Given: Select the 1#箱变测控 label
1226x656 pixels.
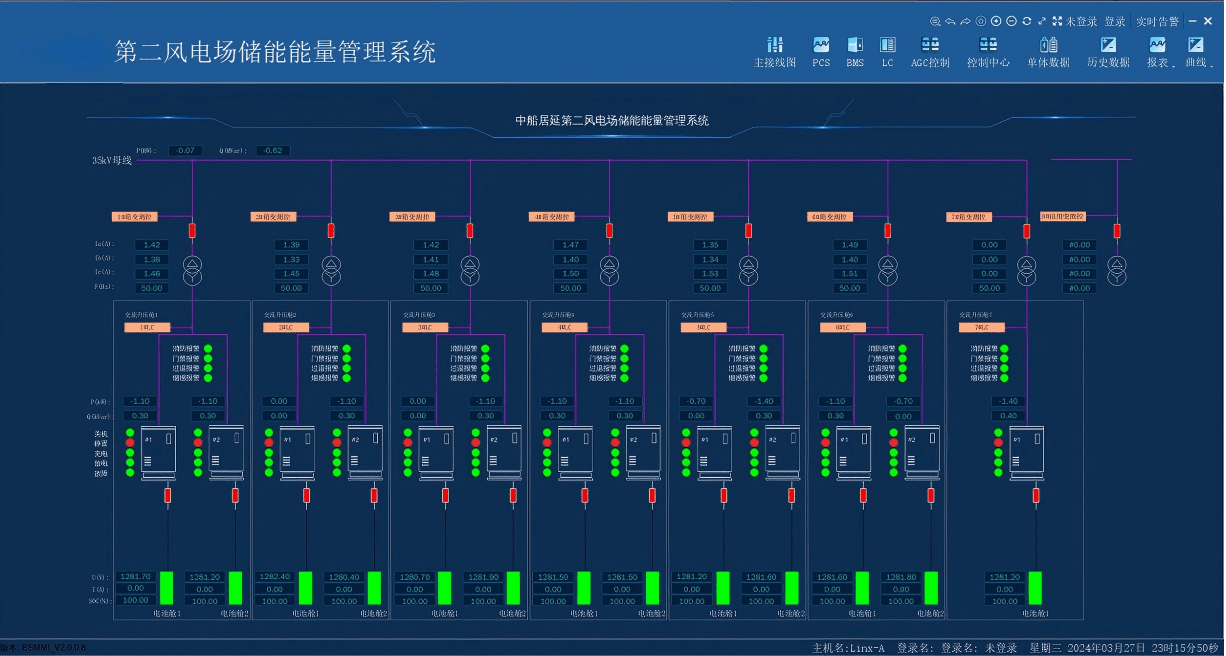Looking at the screenshot, I should point(134,217).
